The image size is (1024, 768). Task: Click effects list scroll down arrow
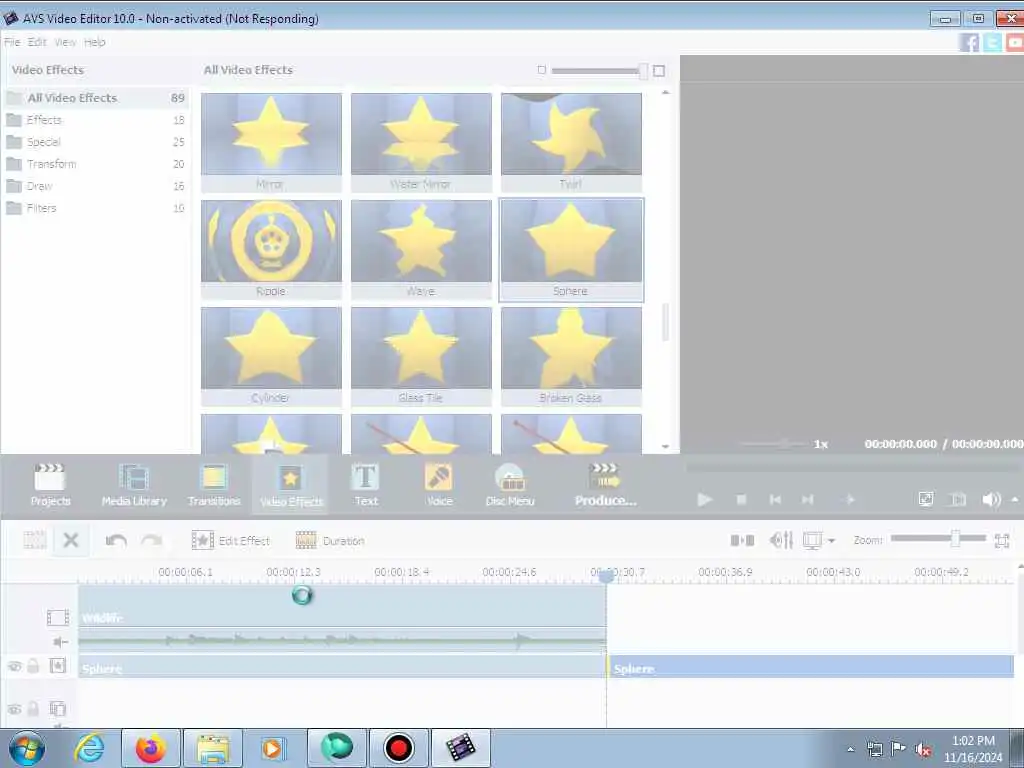pos(665,447)
